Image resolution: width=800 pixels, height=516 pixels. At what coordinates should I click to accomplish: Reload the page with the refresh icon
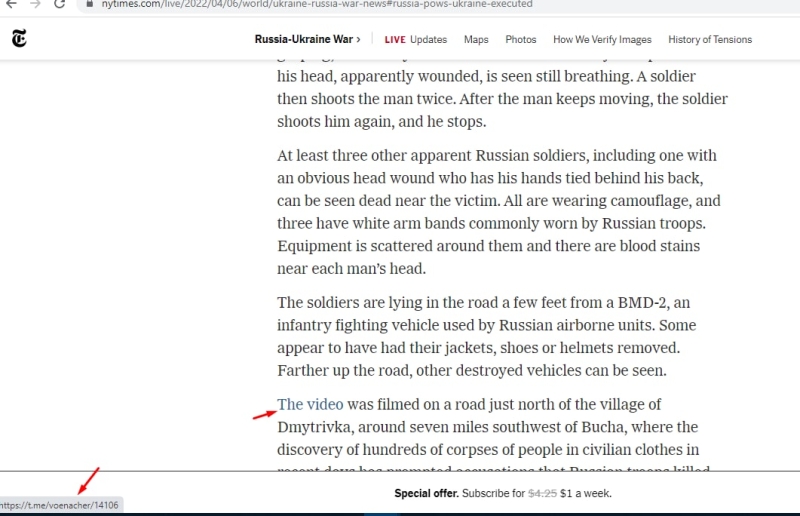(x=60, y=4)
